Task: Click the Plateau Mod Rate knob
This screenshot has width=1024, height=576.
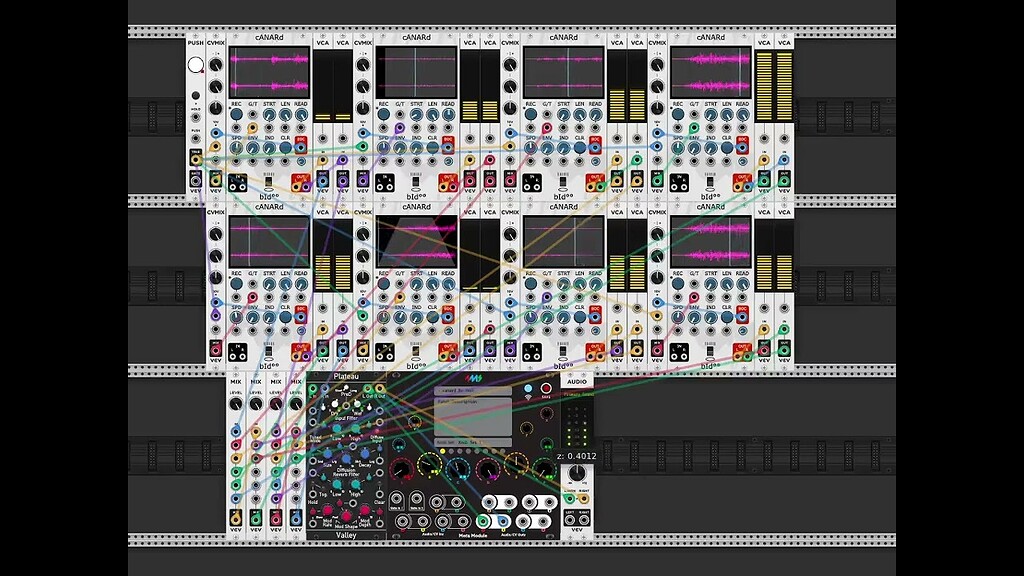Action: tap(327, 510)
